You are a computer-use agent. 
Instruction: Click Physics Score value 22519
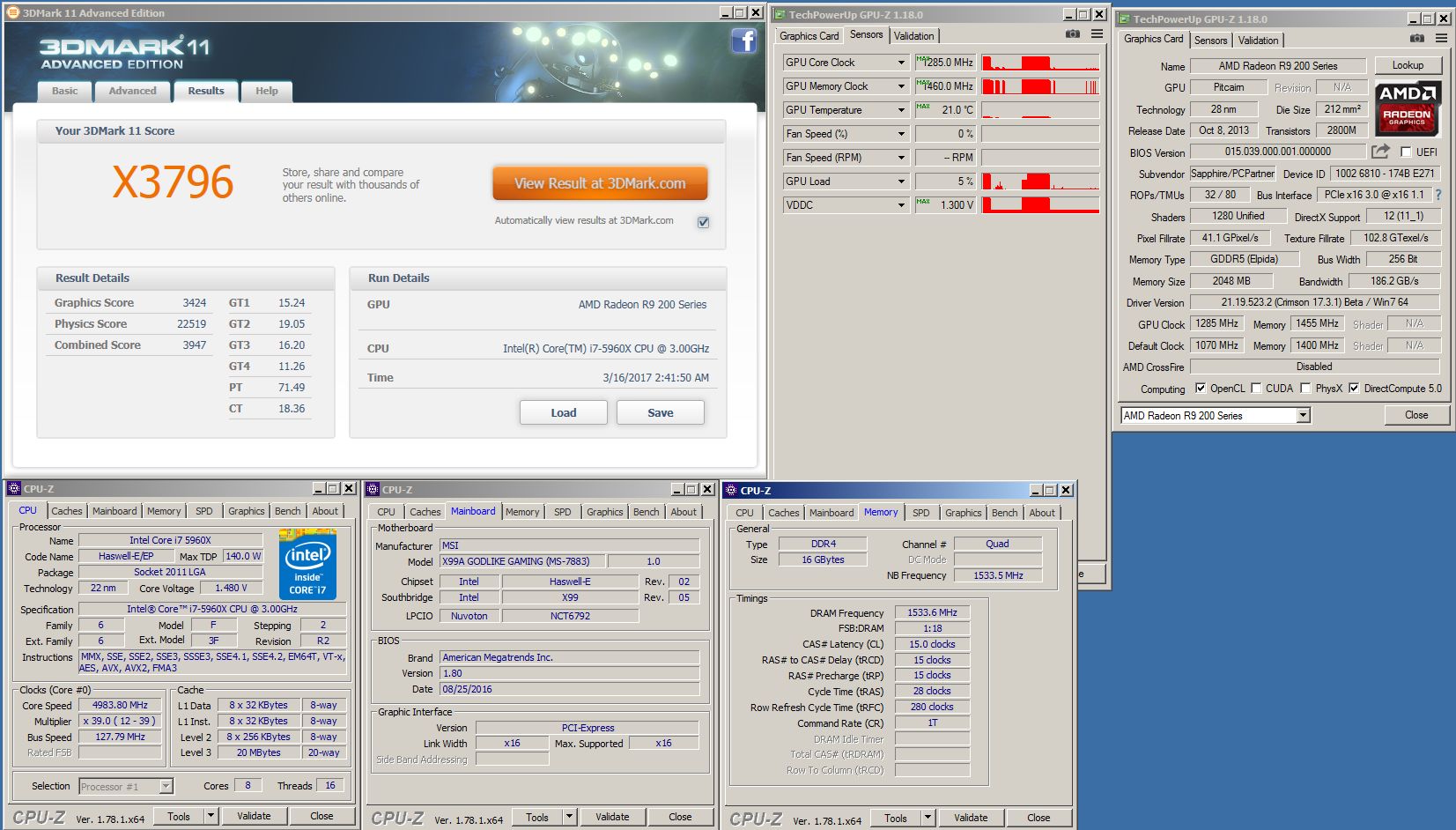coord(192,323)
